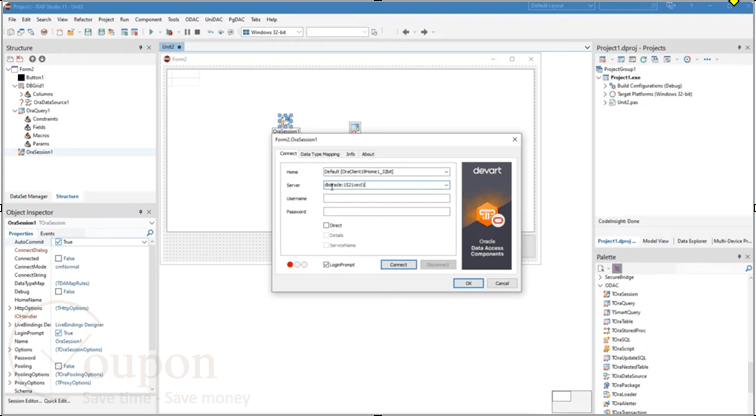
Task: Open the Server dropdown arrow in dialog
Action: click(446, 185)
